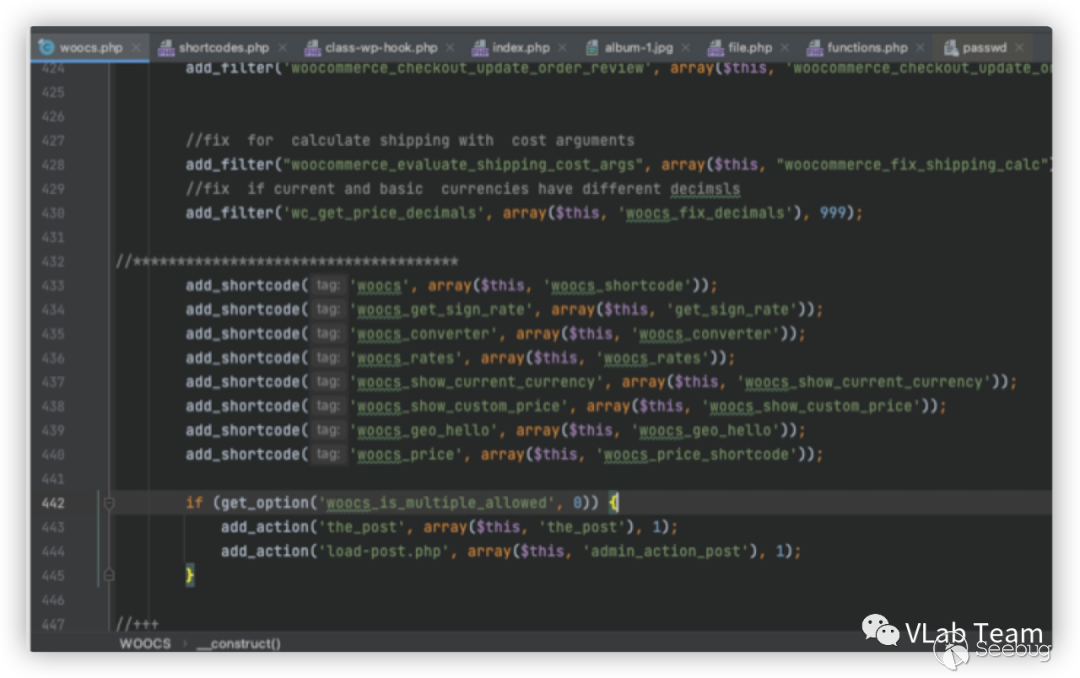The width and height of the screenshot is (1080, 678).
Task: Switch to the class-wp-hook.php tab
Action: coord(381,47)
